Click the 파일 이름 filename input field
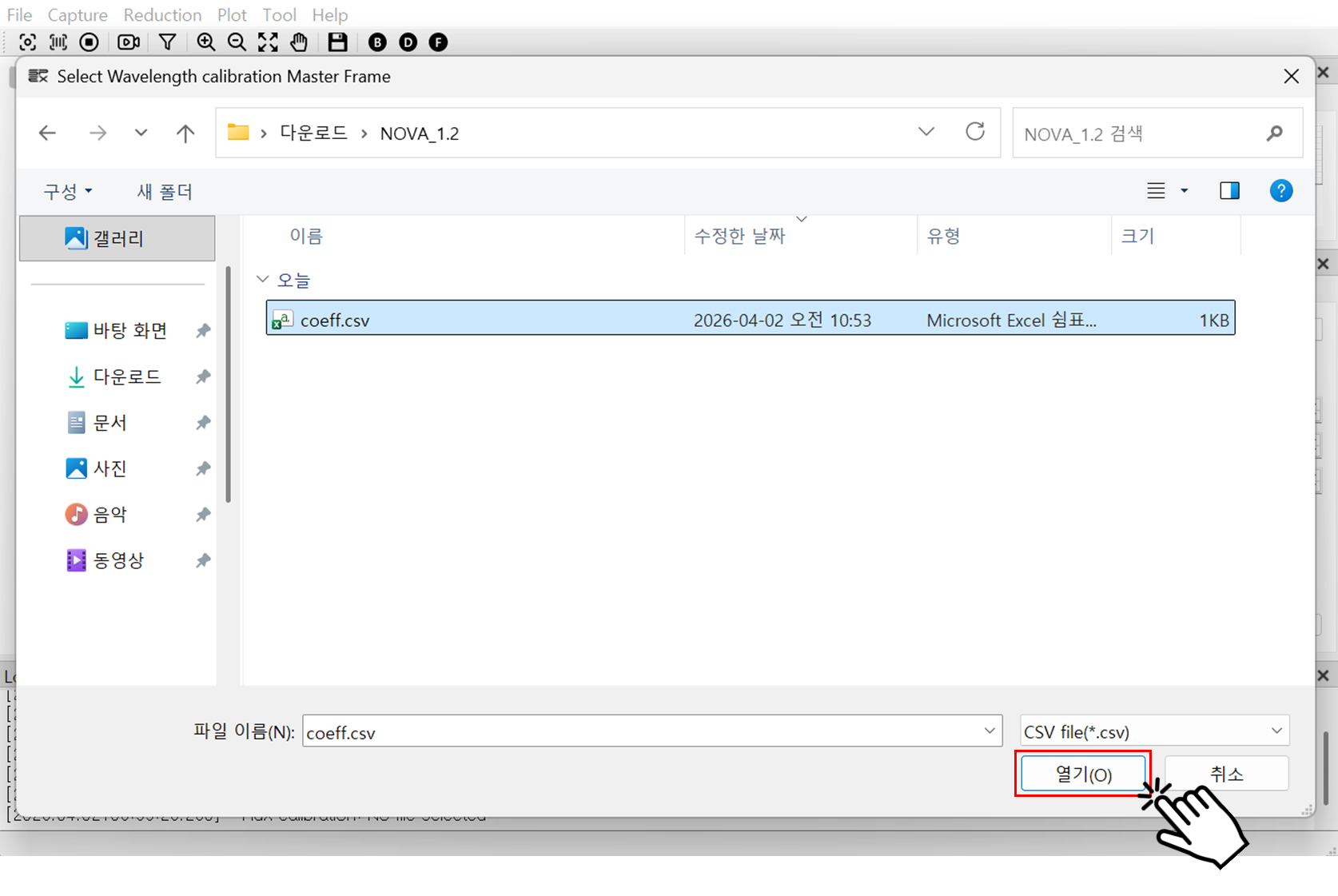The width and height of the screenshot is (1338, 896). click(x=652, y=731)
